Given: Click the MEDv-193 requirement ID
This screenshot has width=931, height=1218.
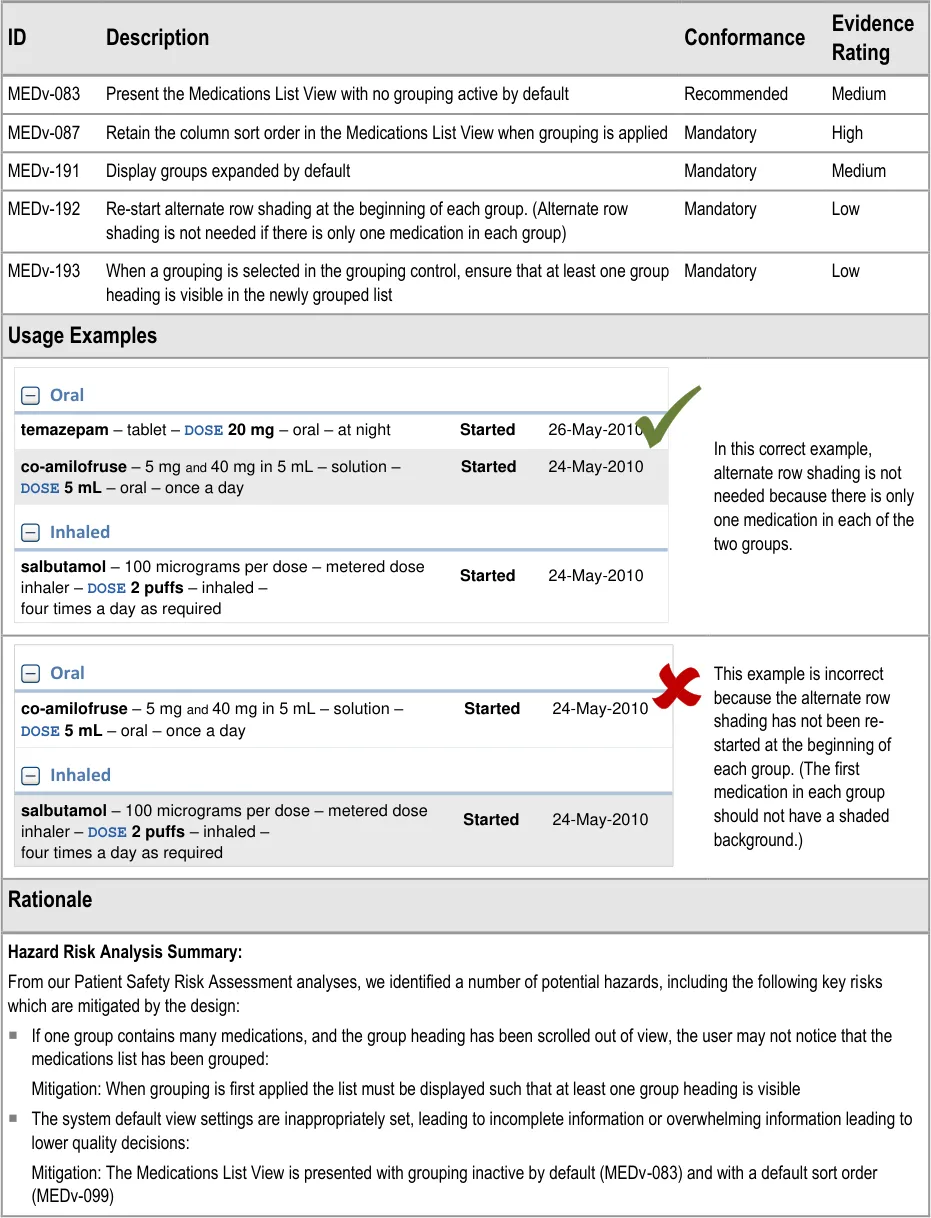Looking at the screenshot, I should pyautogui.click(x=44, y=271).
